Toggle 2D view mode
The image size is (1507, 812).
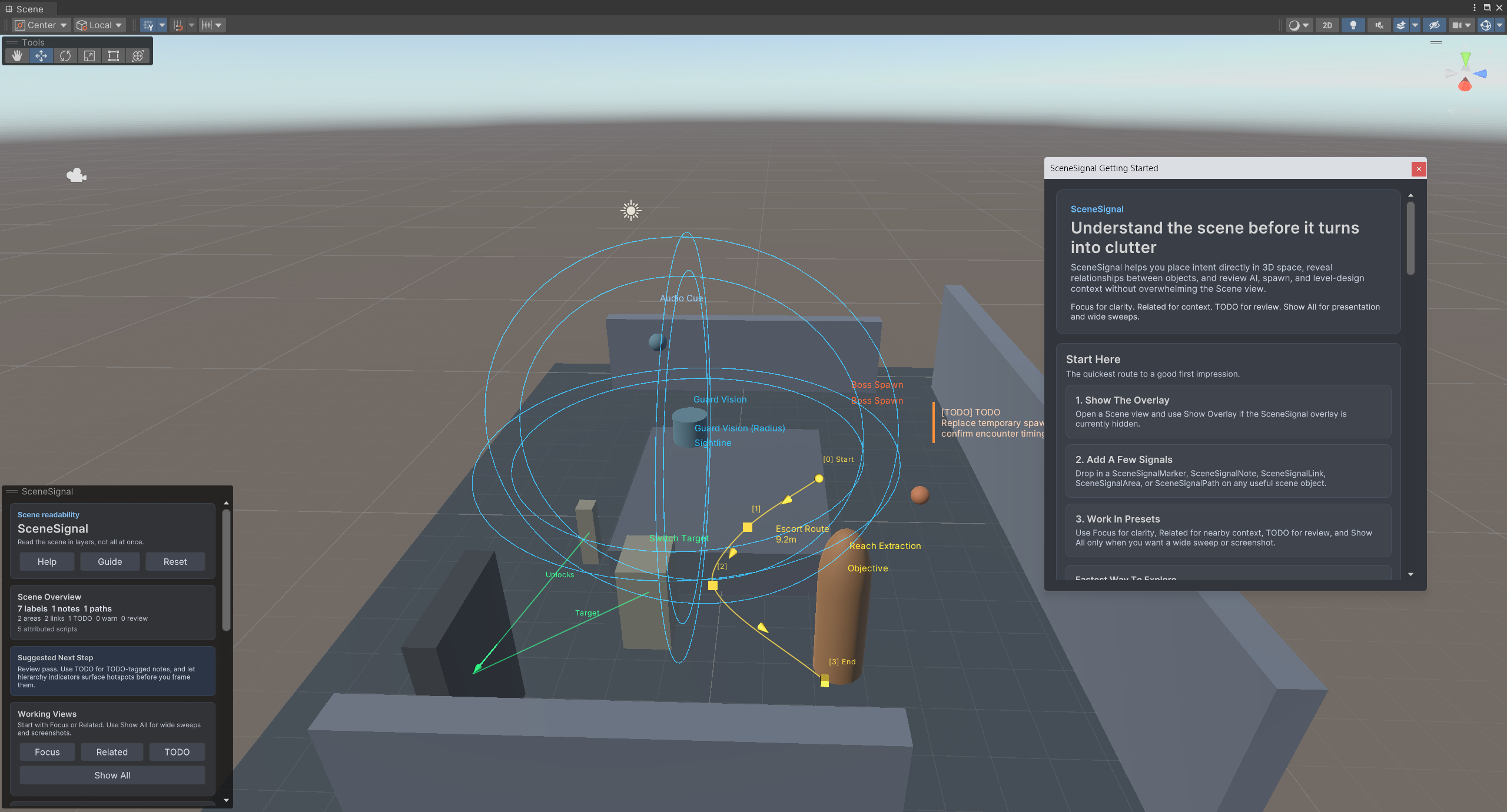click(x=1327, y=25)
